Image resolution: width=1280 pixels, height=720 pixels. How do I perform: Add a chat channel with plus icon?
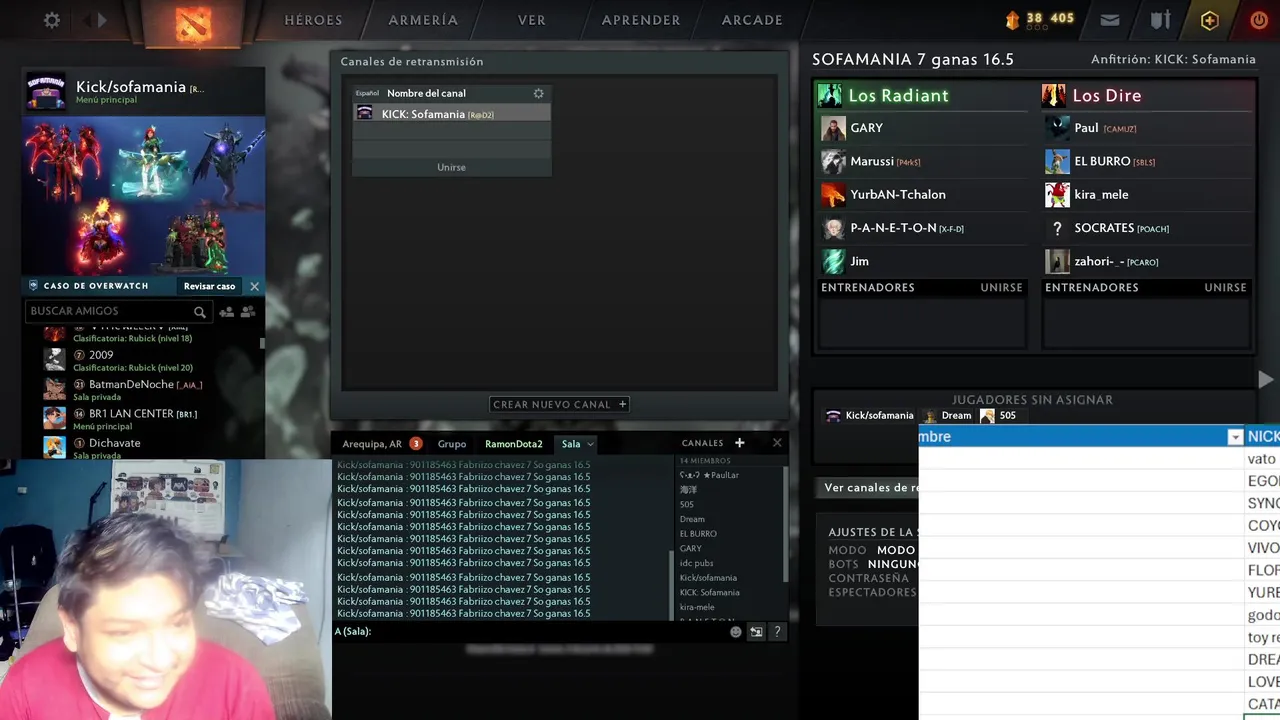739,443
